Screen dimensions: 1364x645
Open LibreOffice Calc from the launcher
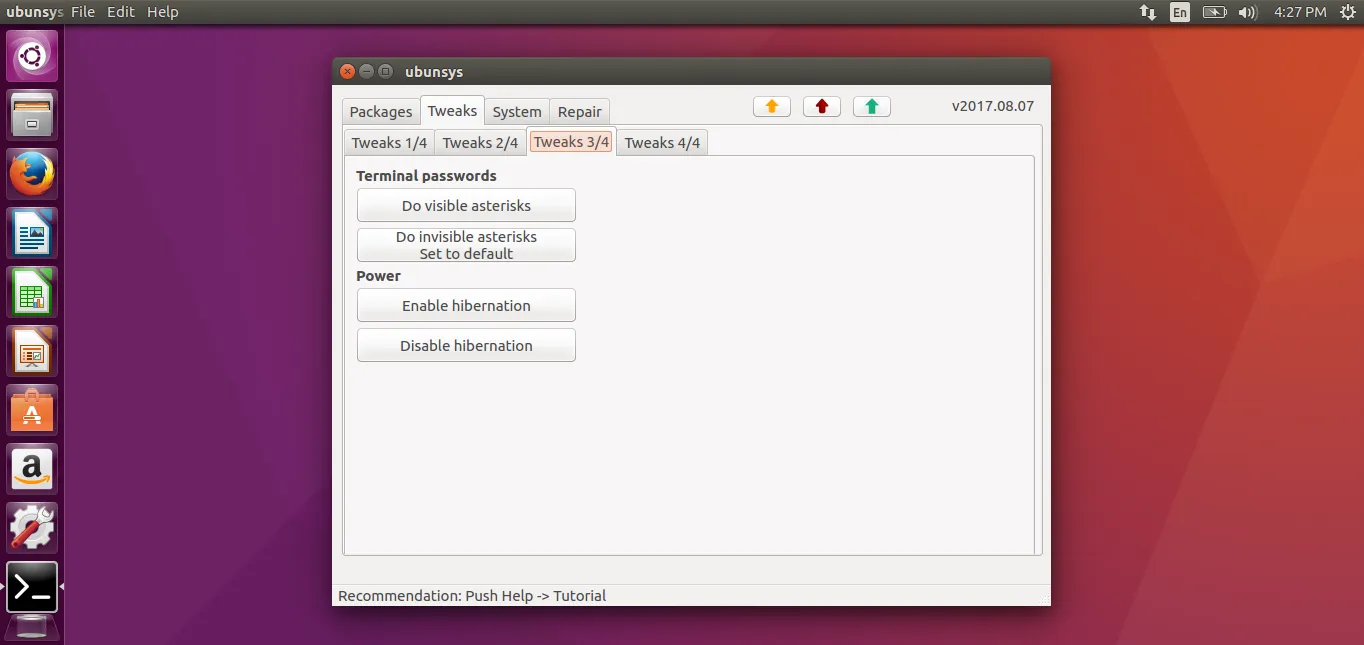32,292
